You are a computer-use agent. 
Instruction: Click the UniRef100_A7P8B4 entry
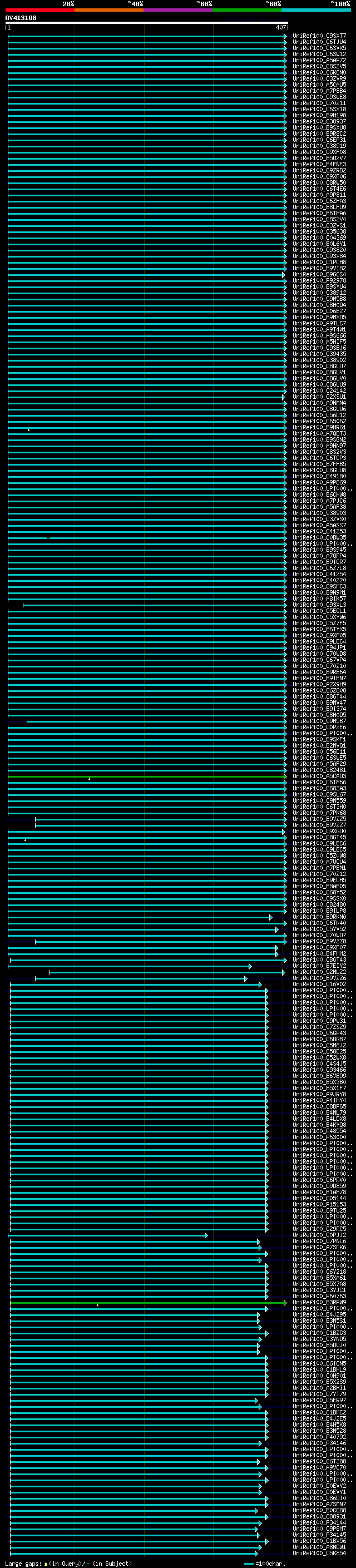click(x=319, y=91)
